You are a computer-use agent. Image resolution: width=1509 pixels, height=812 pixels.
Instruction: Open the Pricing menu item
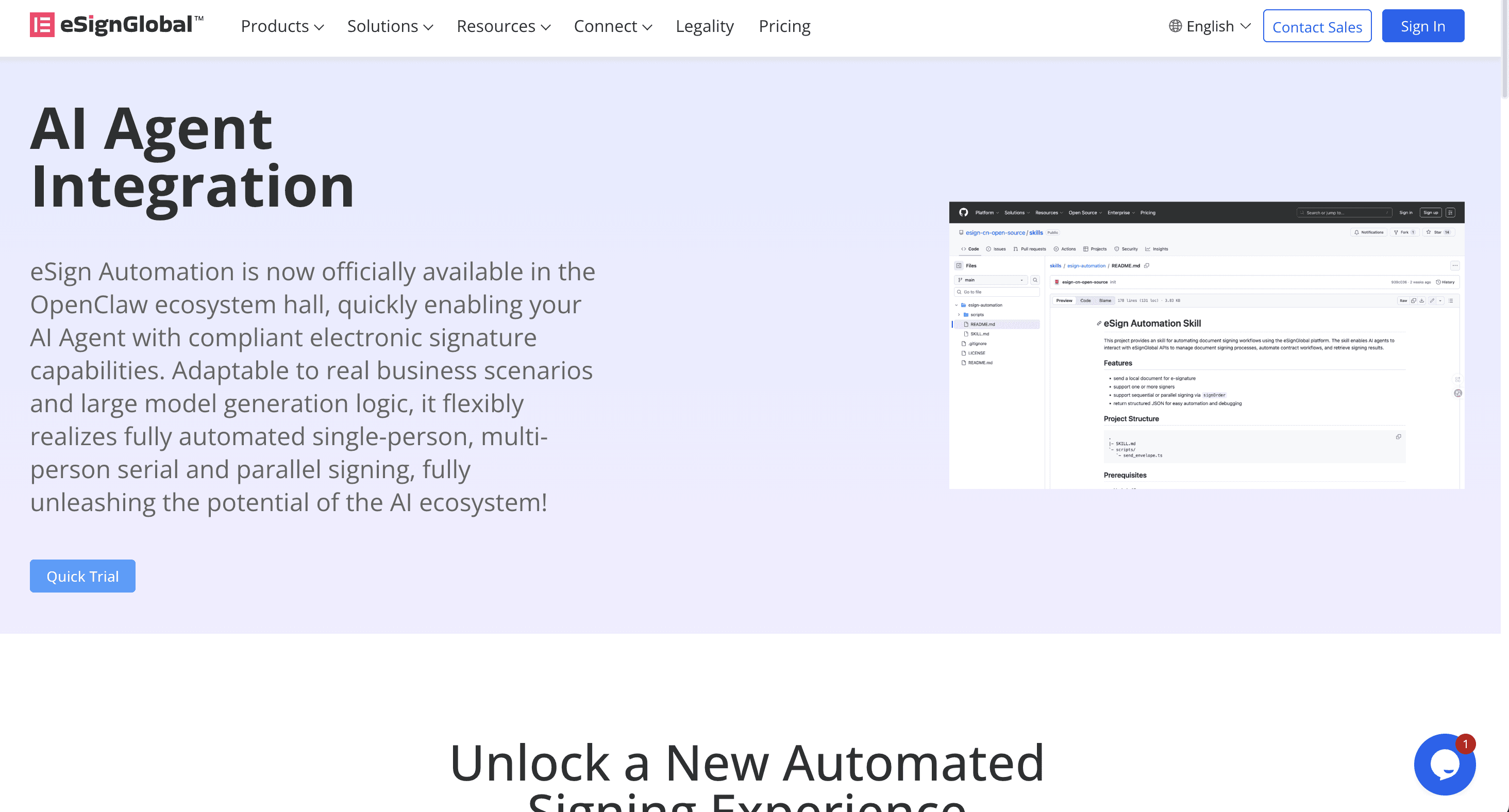pos(784,26)
